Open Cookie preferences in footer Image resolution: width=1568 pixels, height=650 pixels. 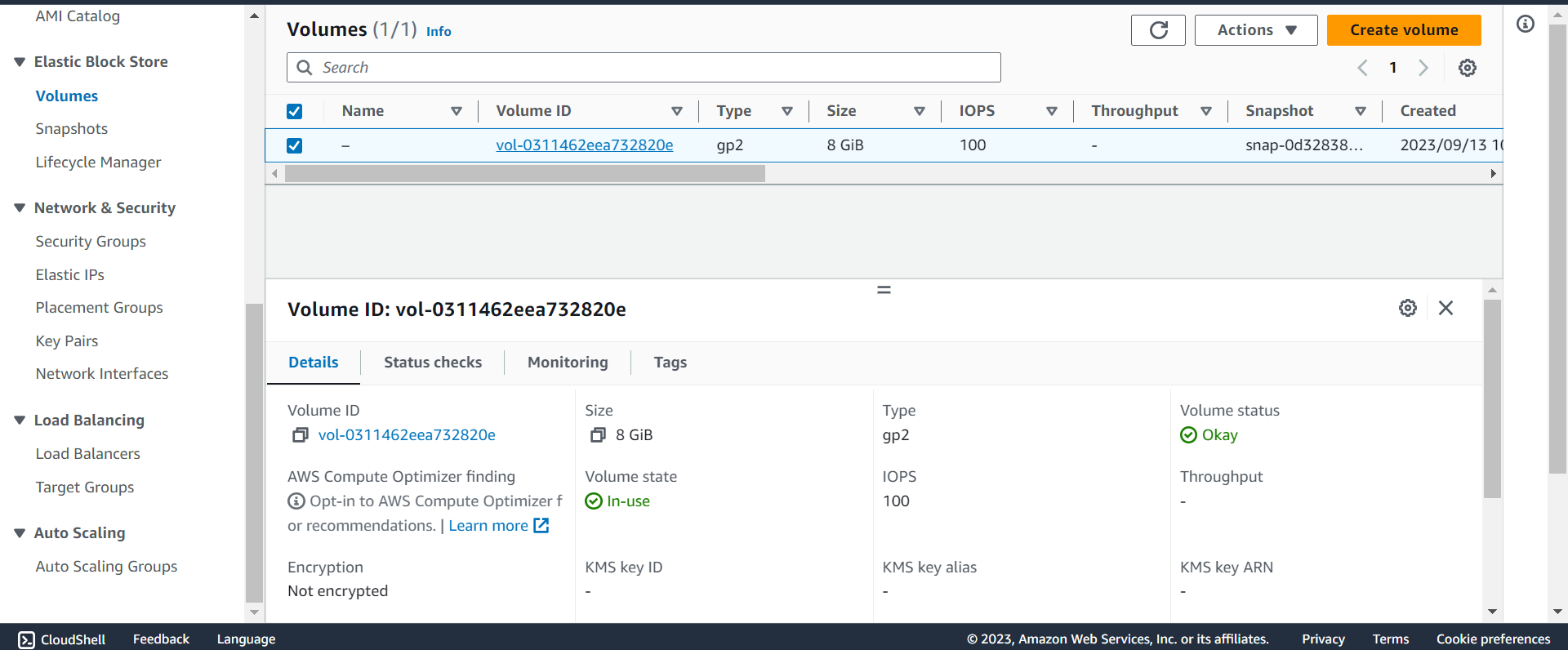[1493, 639]
